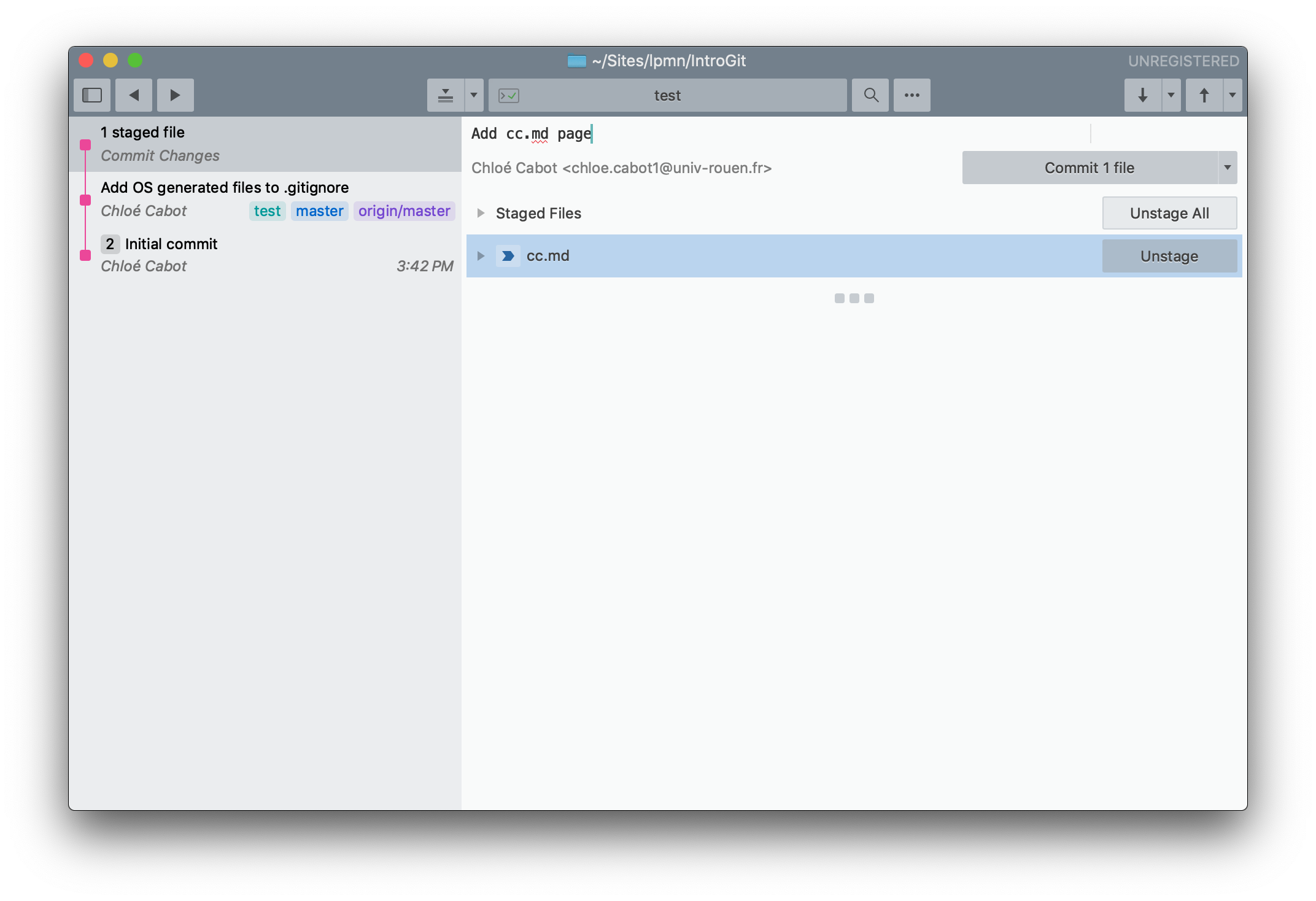Select the '1 staged file' commit entry
Screen dimensions: 1316x901
click(265, 144)
